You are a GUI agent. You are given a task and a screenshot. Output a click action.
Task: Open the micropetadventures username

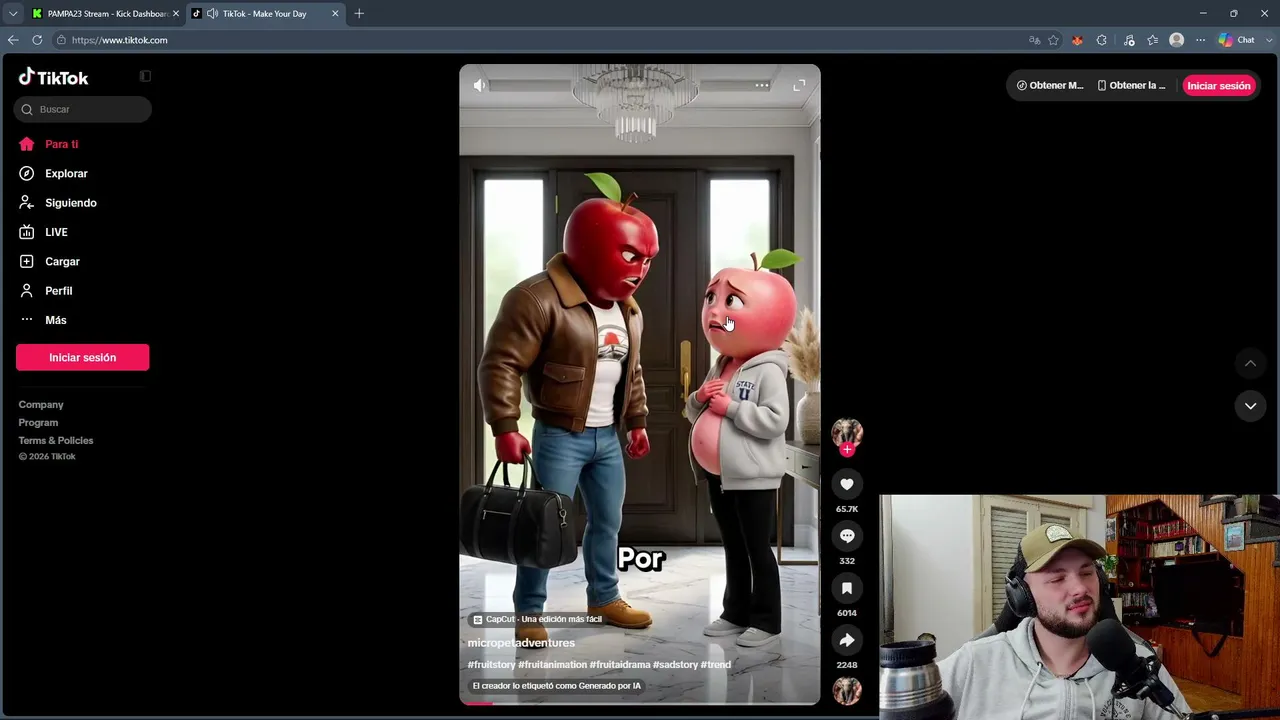[521, 643]
